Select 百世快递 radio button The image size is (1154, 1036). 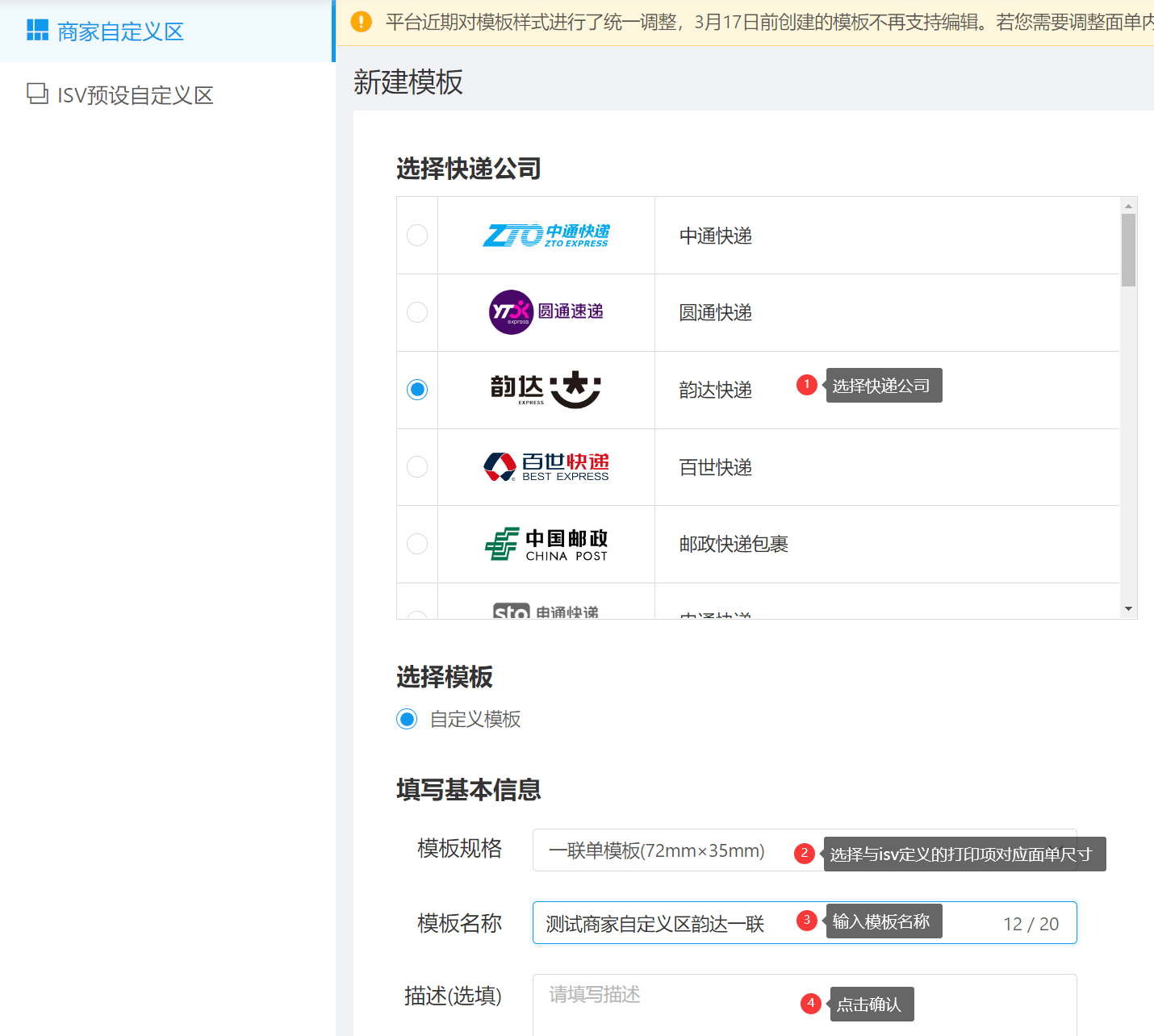coord(417,466)
